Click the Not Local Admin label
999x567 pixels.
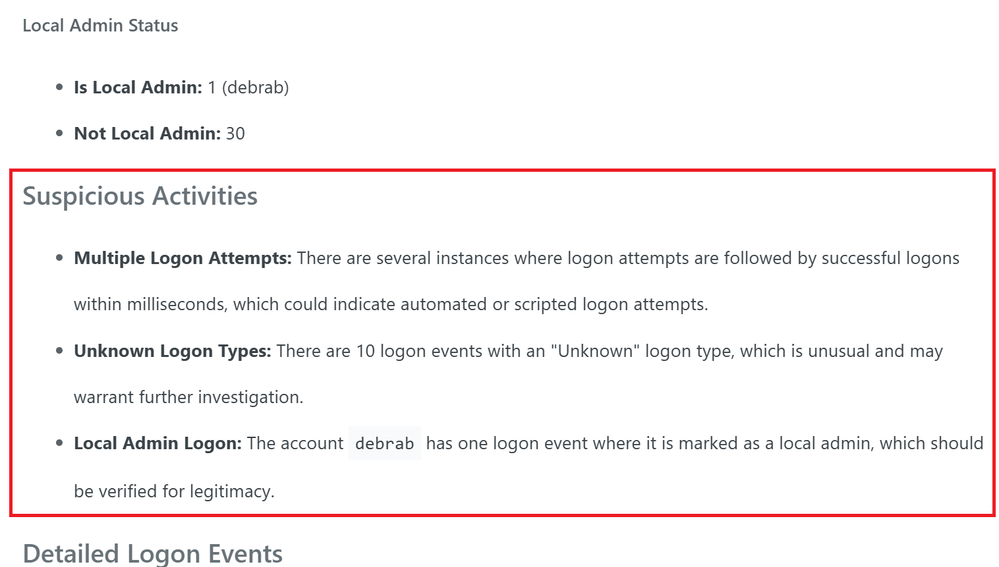click(147, 134)
